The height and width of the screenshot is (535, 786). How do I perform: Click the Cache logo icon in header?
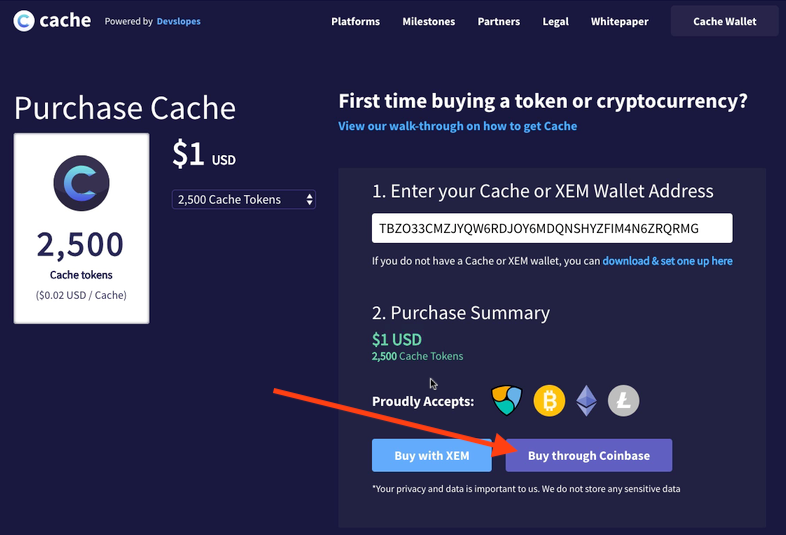click(x=23, y=20)
